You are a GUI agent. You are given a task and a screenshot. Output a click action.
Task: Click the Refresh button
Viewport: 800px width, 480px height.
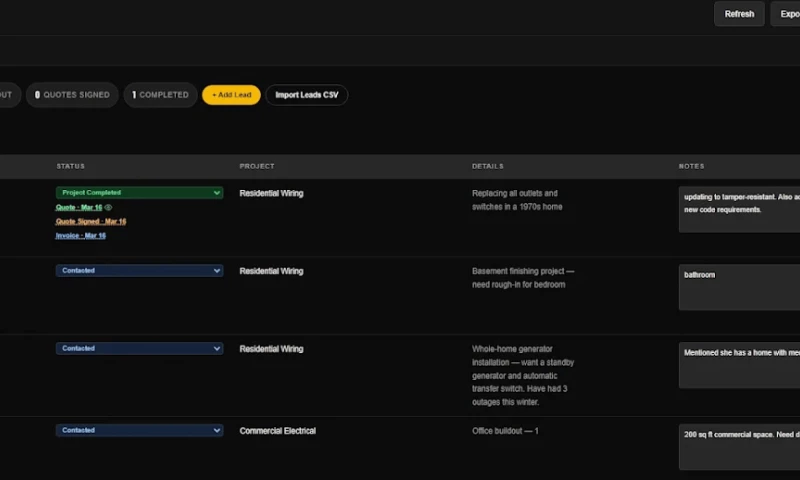click(x=739, y=14)
